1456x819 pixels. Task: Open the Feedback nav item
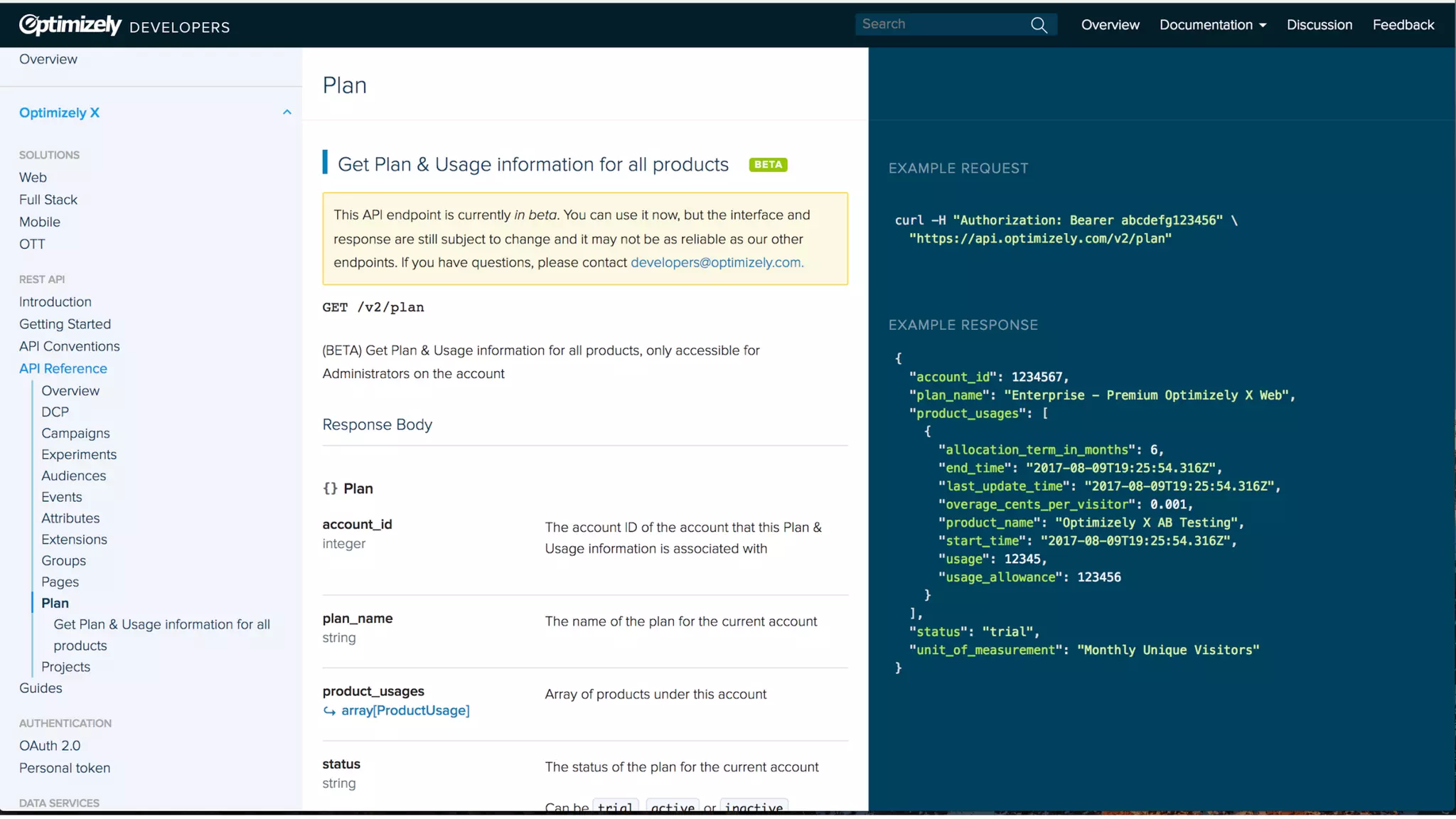1403,25
